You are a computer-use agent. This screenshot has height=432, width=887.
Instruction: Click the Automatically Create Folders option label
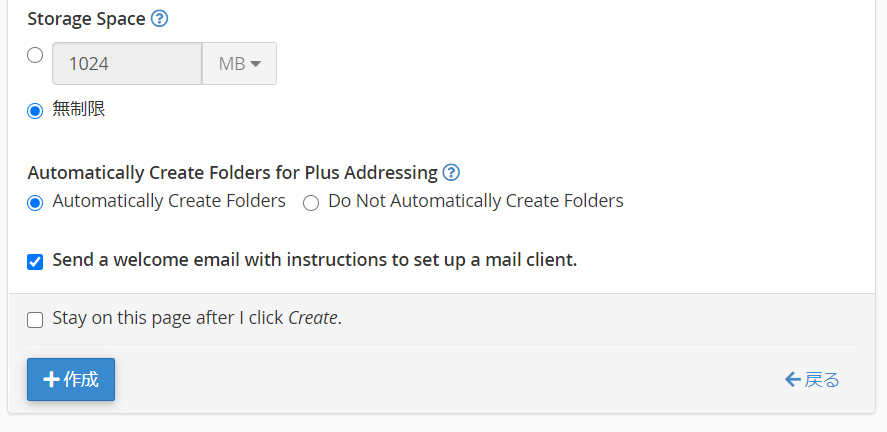pos(169,201)
